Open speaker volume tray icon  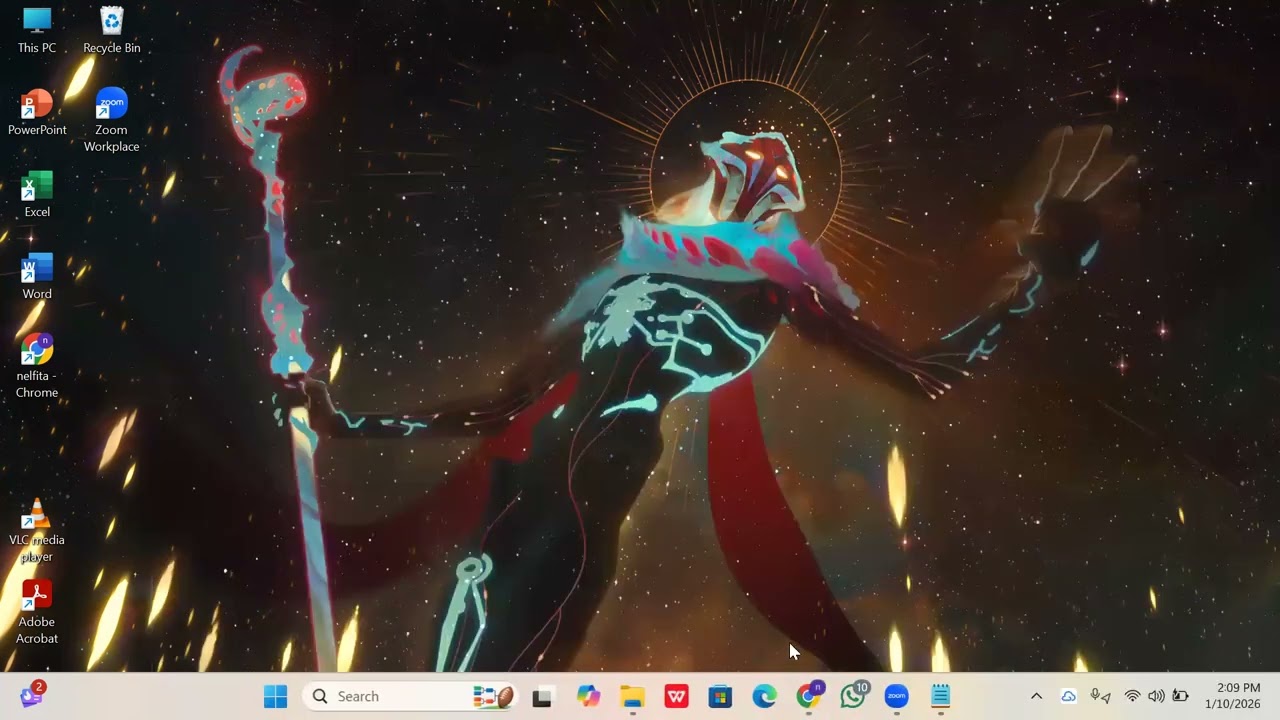pos(1156,697)
